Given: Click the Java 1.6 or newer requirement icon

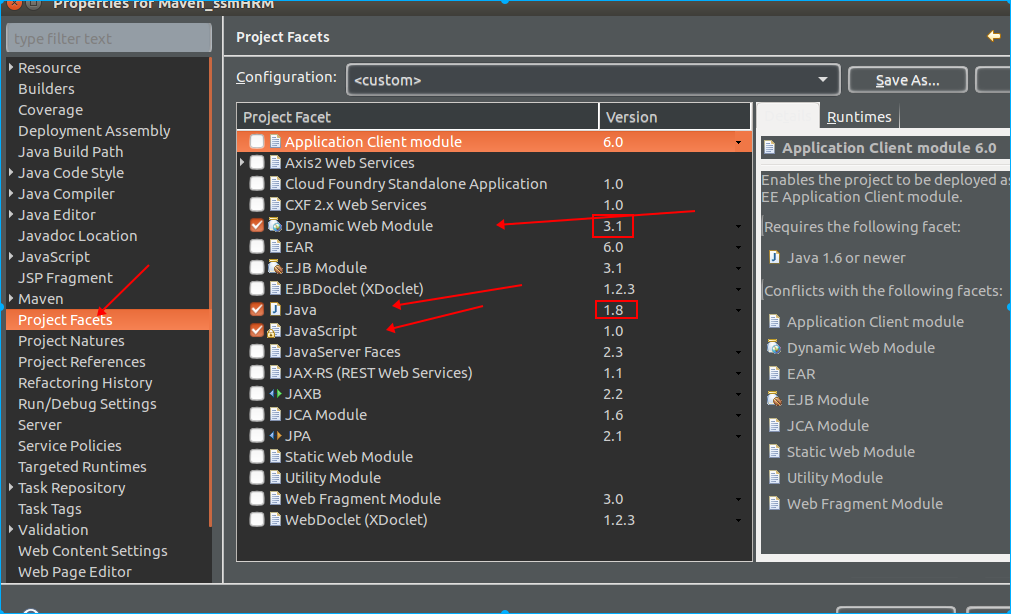Looking at the screenshot, I should point(774,257).
